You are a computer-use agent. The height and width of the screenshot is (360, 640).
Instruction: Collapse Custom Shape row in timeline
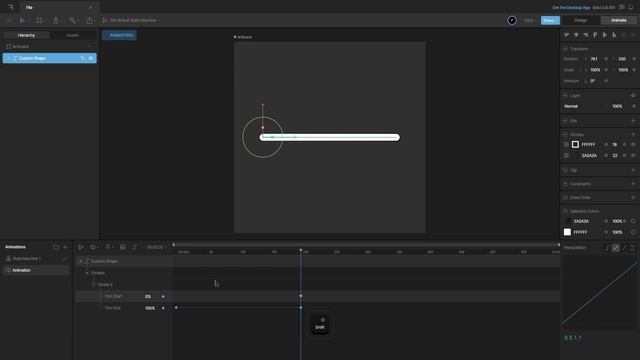coord(80,261)
